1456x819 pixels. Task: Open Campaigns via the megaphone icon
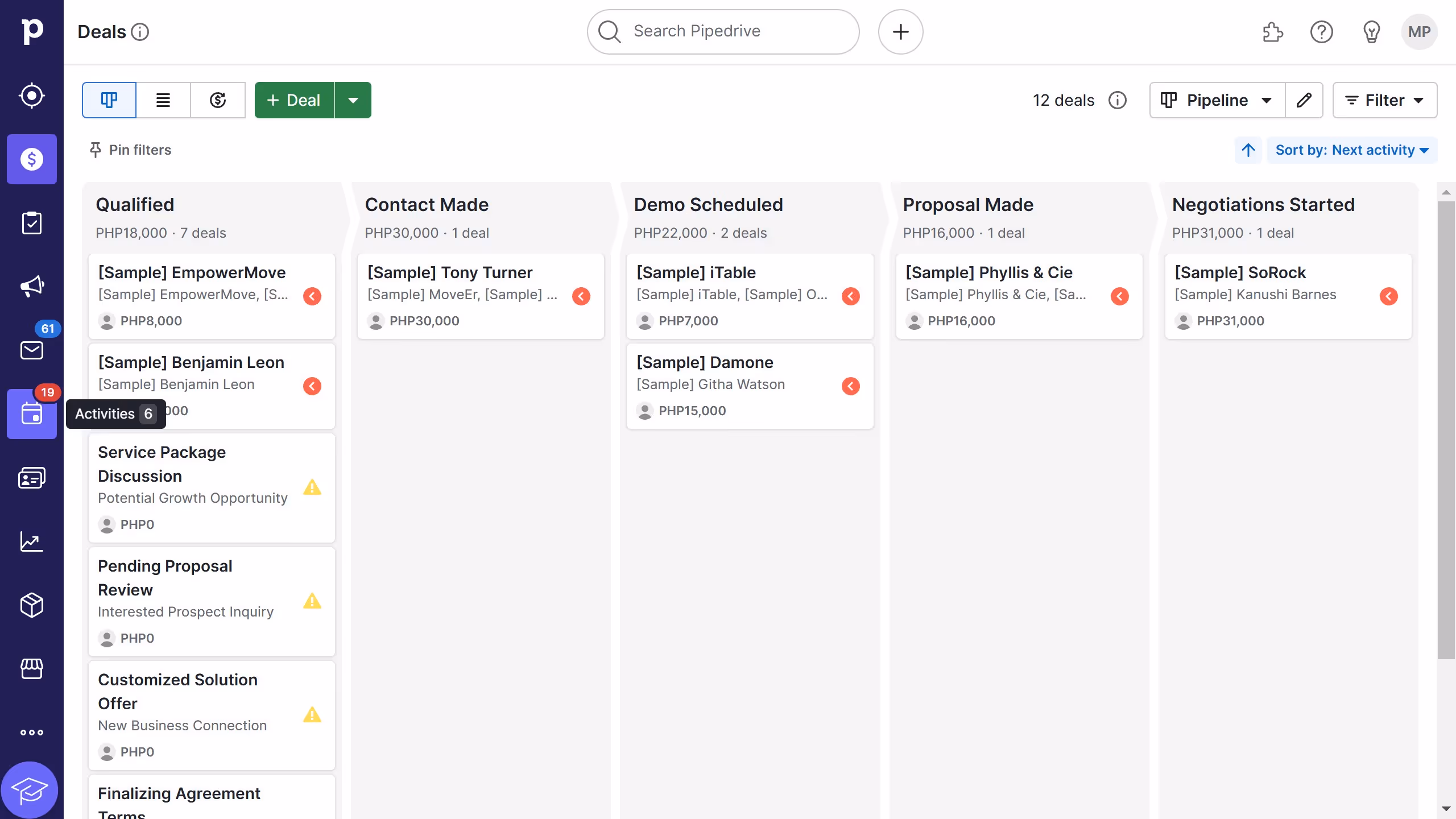(x=31, y=286)
